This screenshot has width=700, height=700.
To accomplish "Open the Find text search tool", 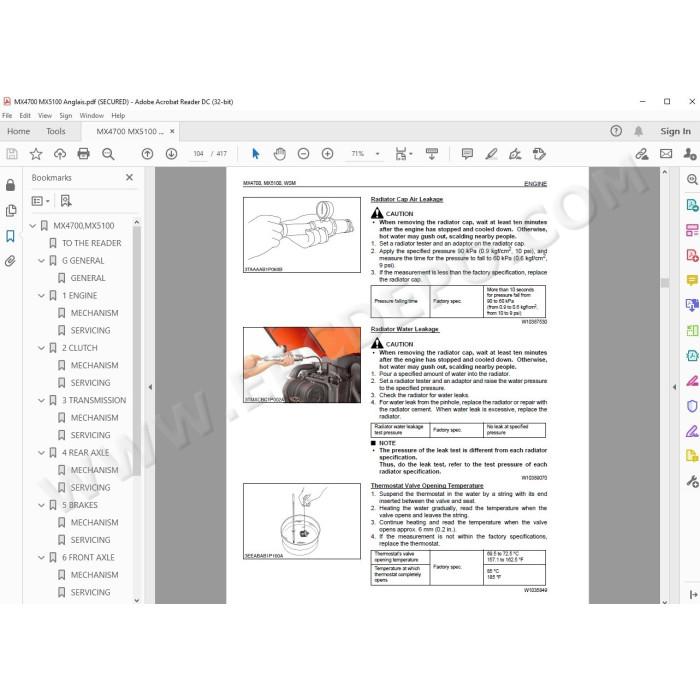I will [x=108, y=154].
